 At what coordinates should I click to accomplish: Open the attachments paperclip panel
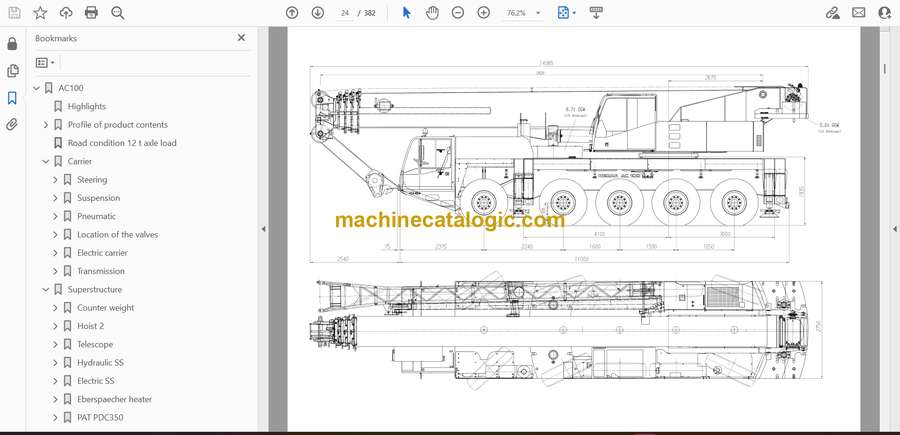pyautogui.click(x=12, y=125)
